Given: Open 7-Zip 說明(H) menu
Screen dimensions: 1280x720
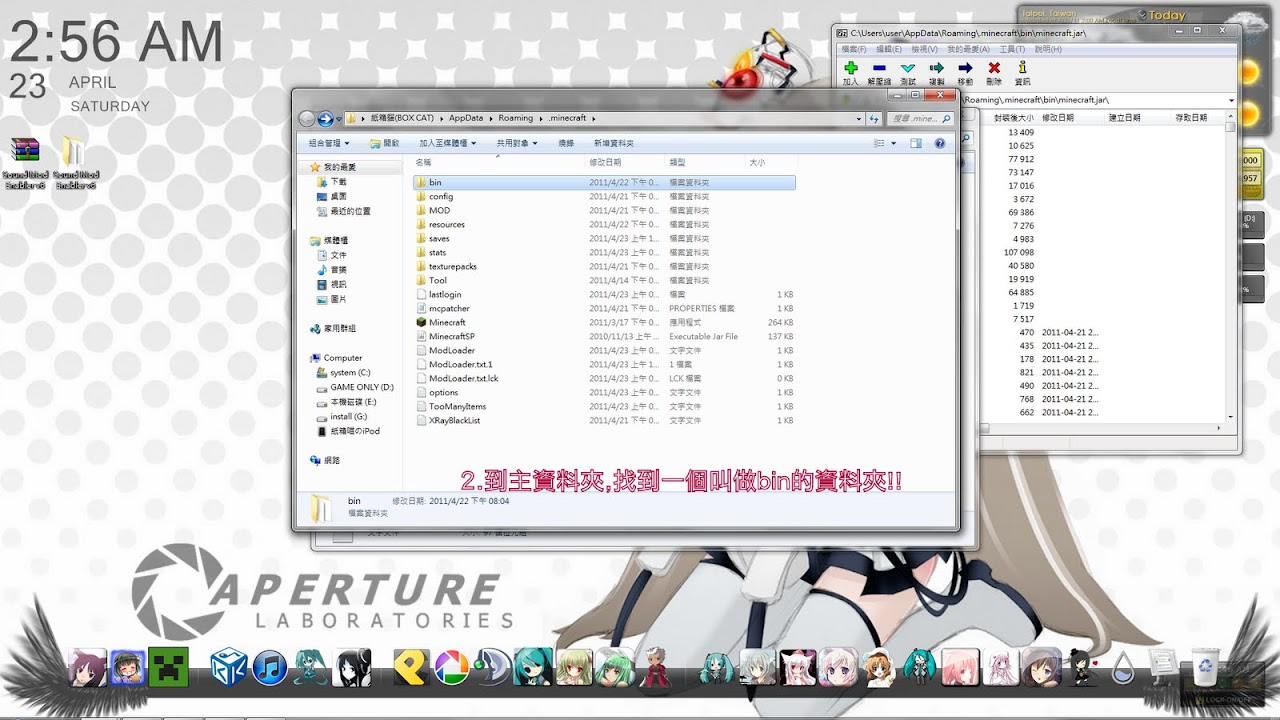Looking at the screenshot, I should [x=1048, y=49].
